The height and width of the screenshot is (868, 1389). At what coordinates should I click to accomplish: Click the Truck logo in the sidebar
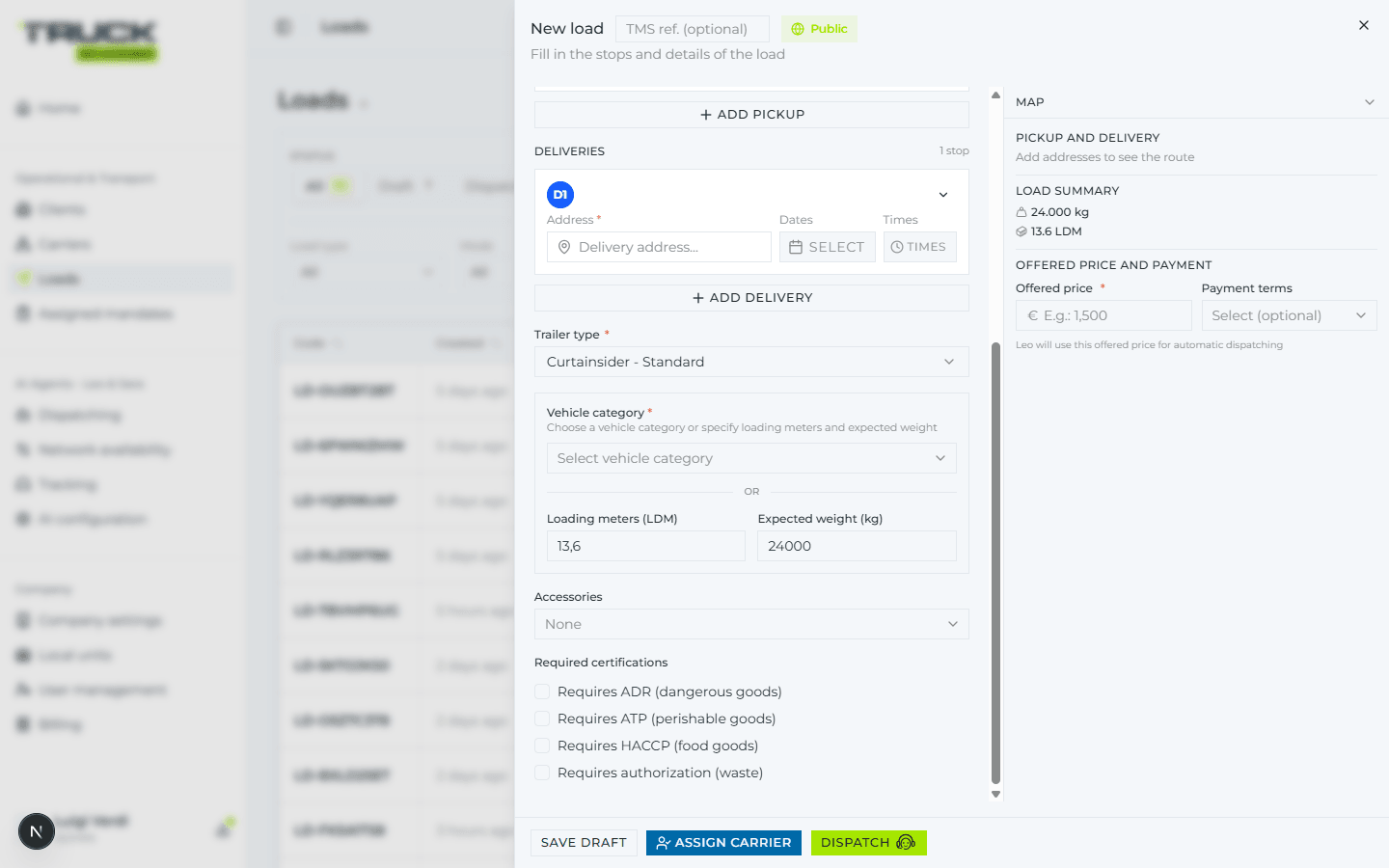90,41
